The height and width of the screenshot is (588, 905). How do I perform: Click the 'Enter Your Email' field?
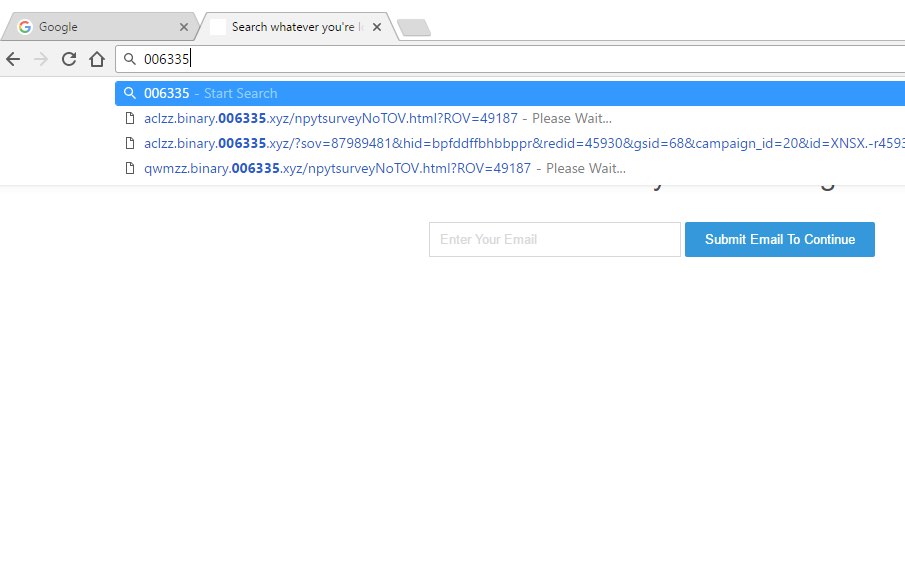click(x=554, y=239)
